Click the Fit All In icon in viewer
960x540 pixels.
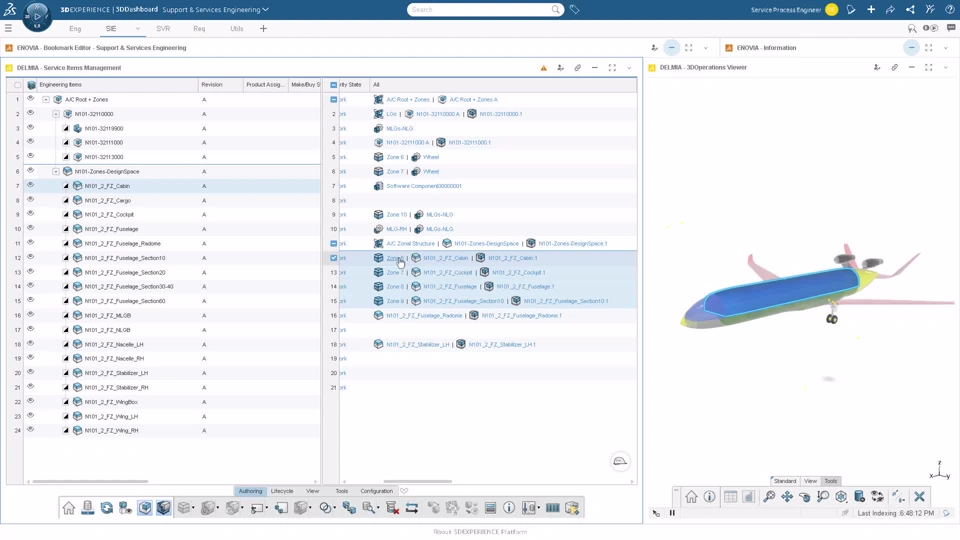pos(769,497)
